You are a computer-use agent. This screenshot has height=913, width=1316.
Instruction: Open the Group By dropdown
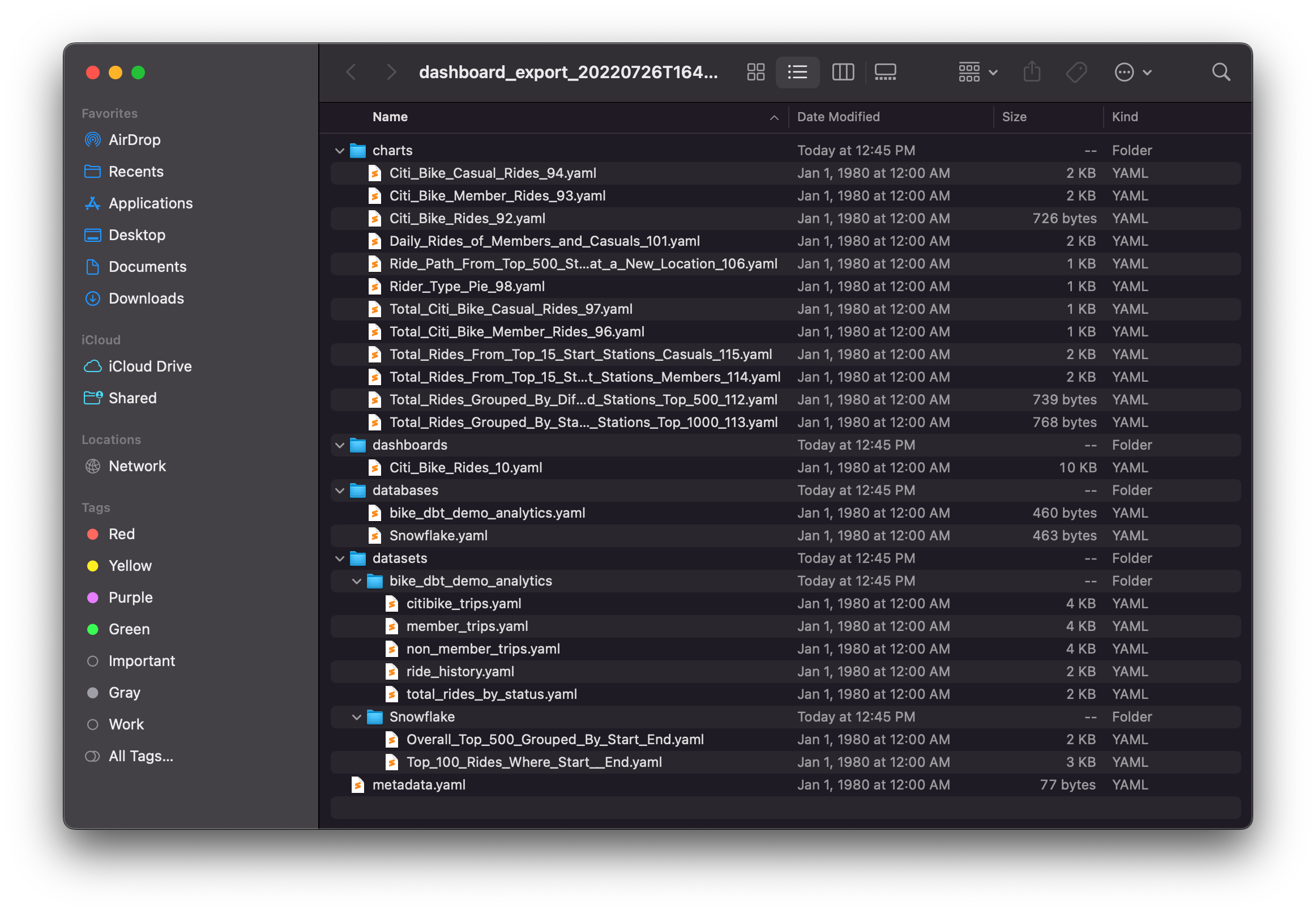coord(977,72)
